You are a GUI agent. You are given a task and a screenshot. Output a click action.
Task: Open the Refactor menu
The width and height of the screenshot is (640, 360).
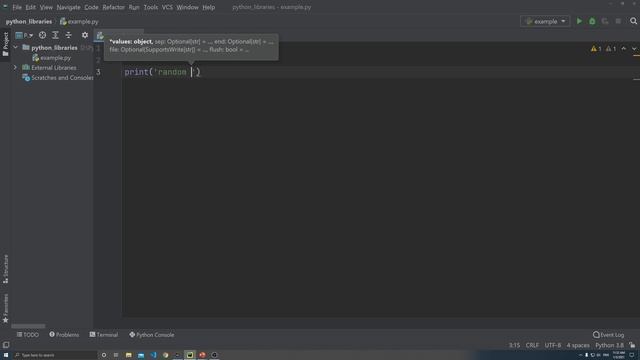[x=113, y=7]
